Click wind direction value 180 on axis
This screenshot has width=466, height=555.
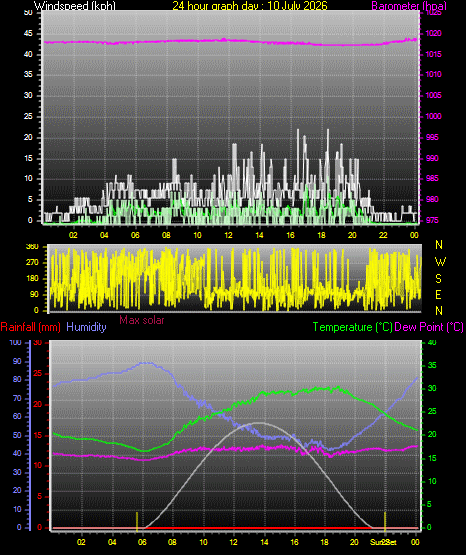pos(32,279)
